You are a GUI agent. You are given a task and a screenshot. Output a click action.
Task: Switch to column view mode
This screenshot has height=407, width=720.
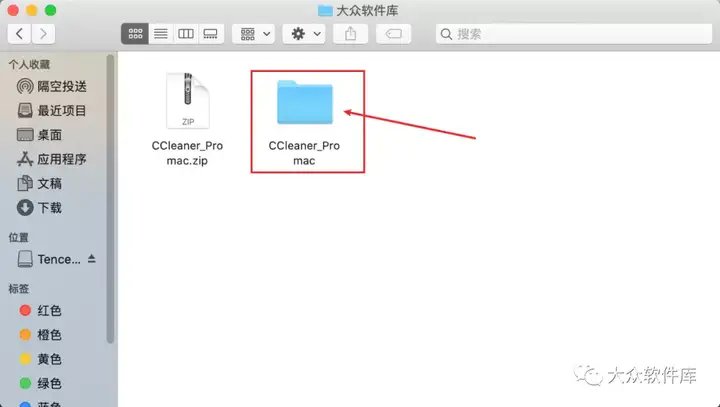pos(186,34)
